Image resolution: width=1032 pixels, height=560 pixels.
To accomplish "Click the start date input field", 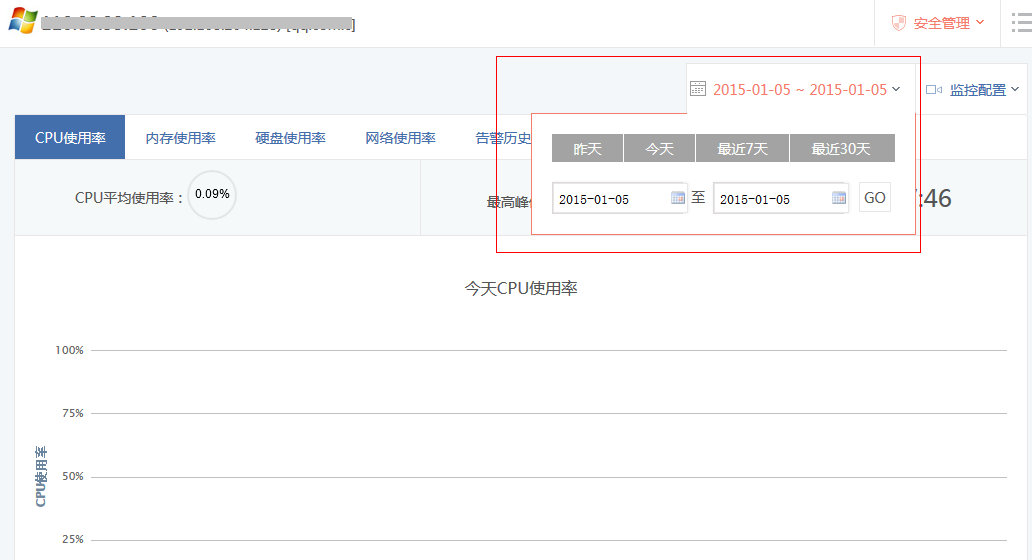I will point(619,198).
